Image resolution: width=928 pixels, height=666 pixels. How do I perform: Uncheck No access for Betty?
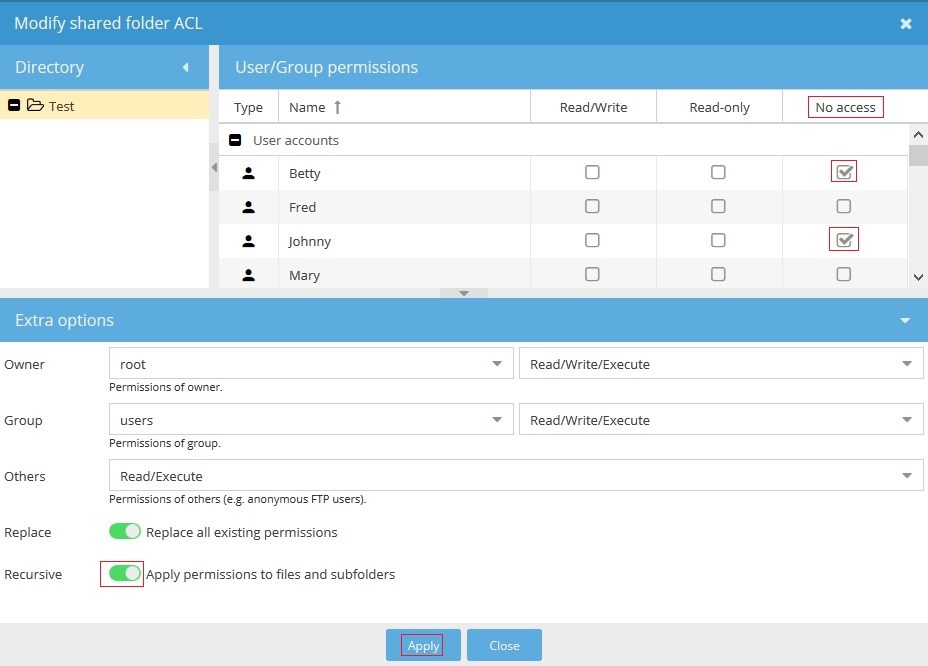[x=844, y=172]
